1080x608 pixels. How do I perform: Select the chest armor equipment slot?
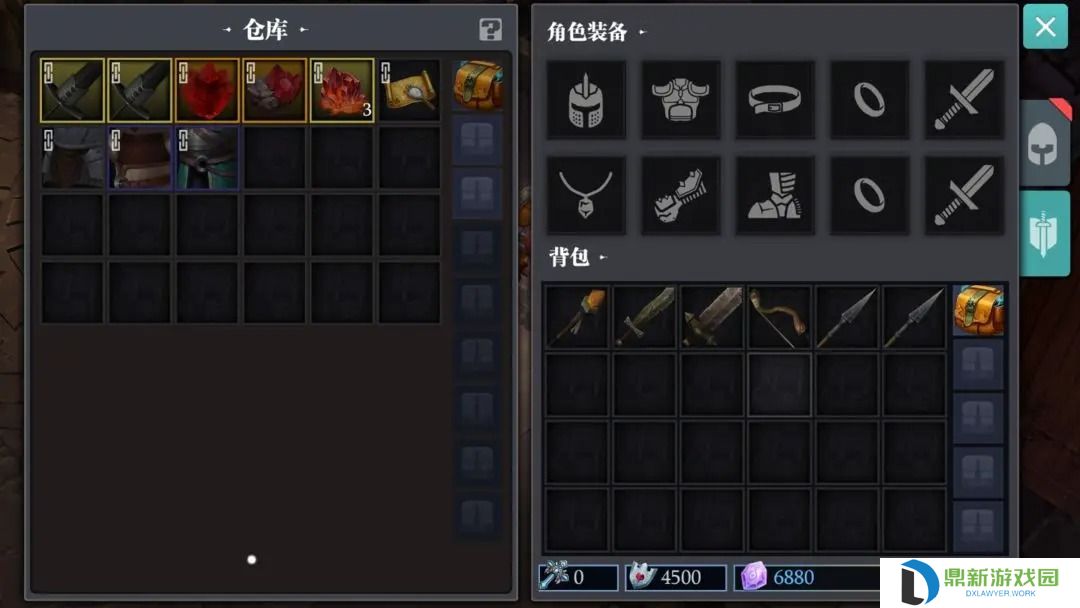click(681, 101)
